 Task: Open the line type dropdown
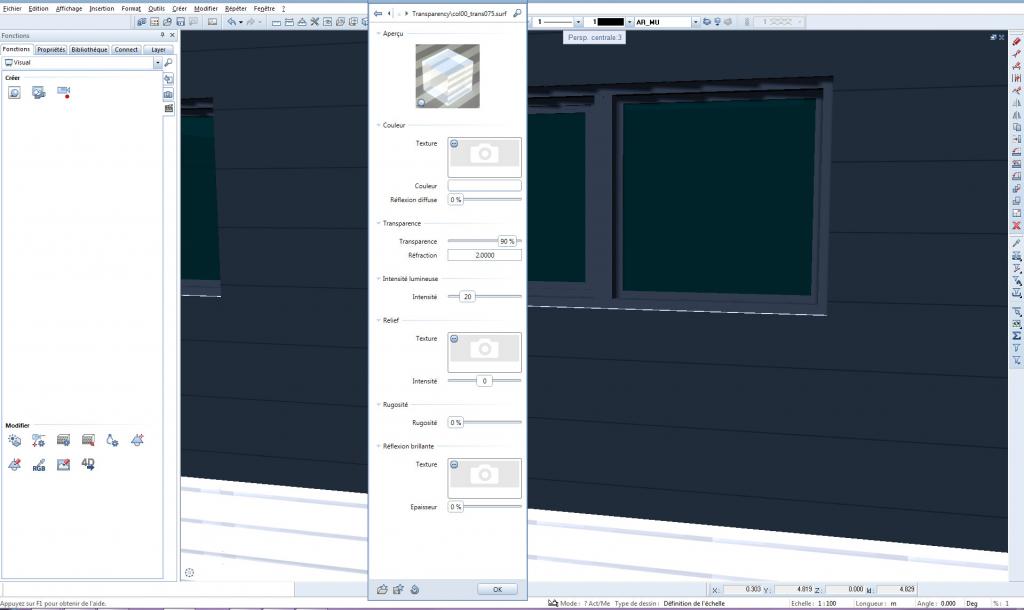pos(578,22)
